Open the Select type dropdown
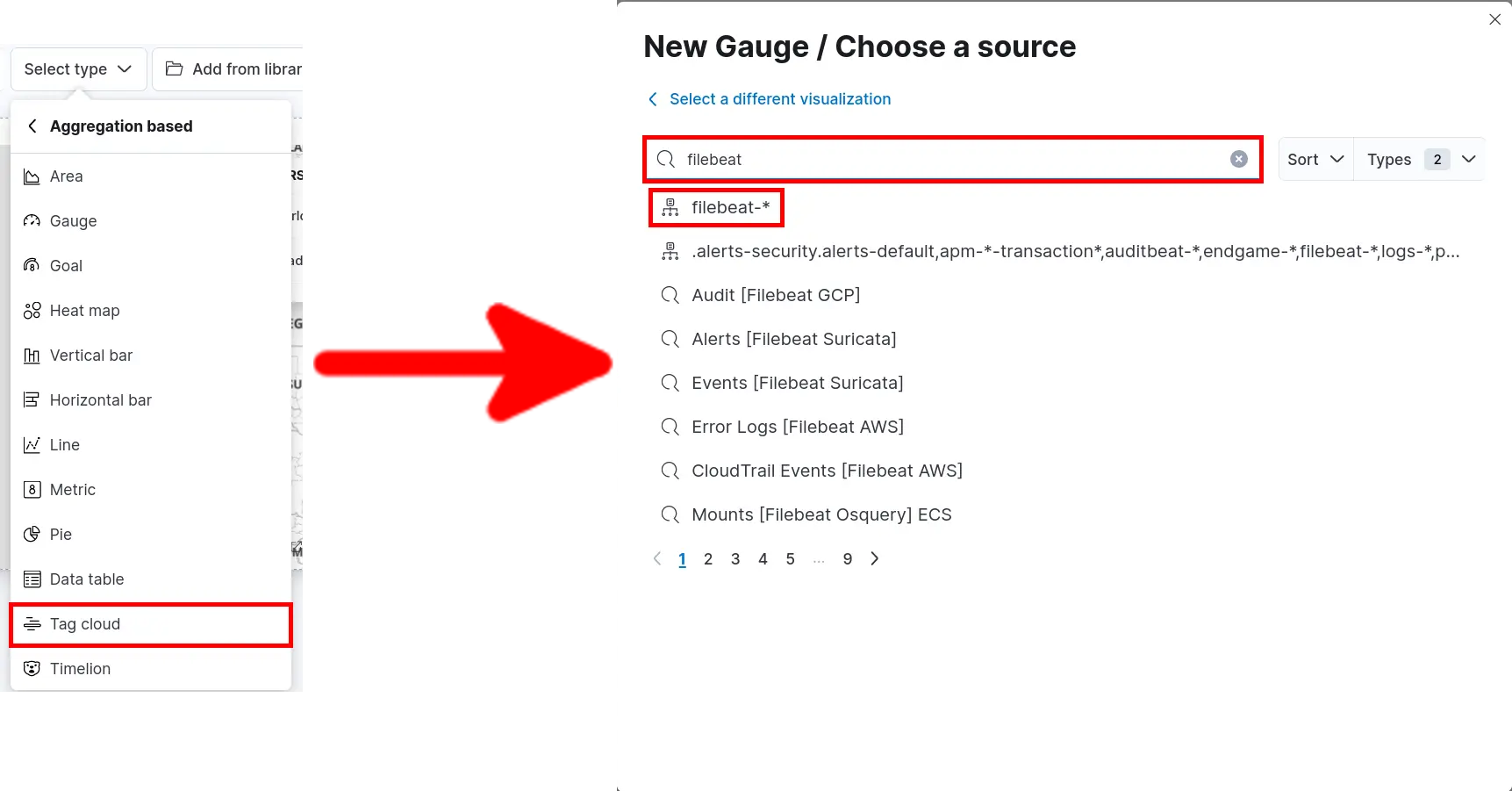The image size is (1512, 791). pos(77,68)
